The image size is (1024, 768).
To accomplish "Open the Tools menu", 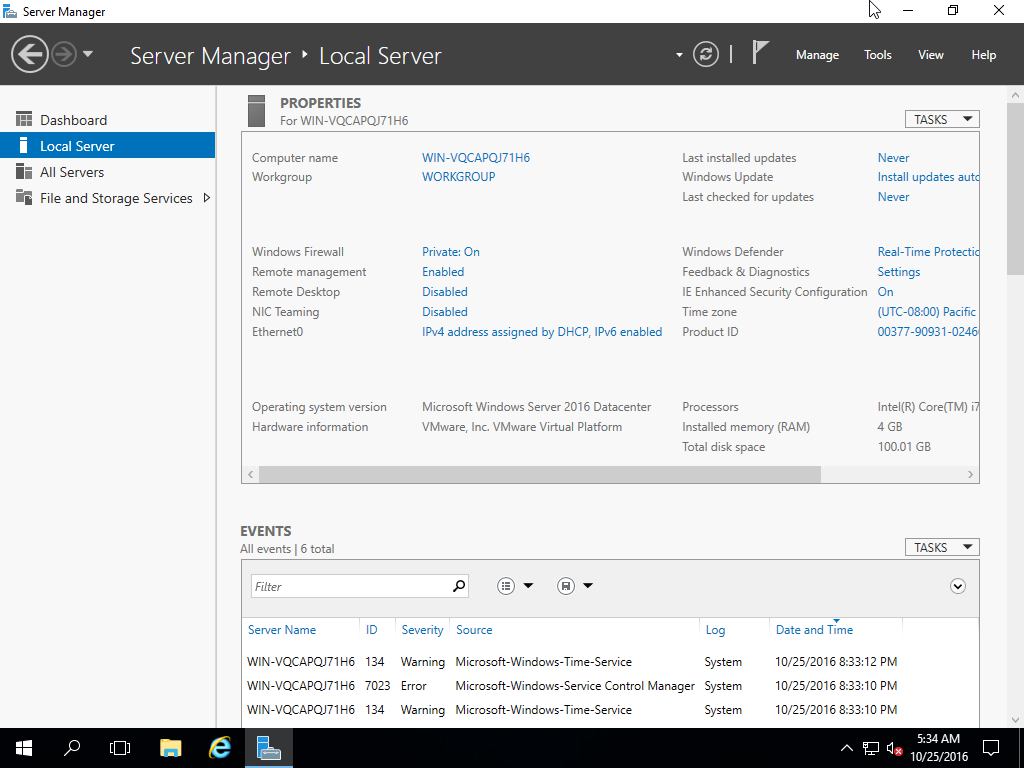I will click(x=877, y=55).
